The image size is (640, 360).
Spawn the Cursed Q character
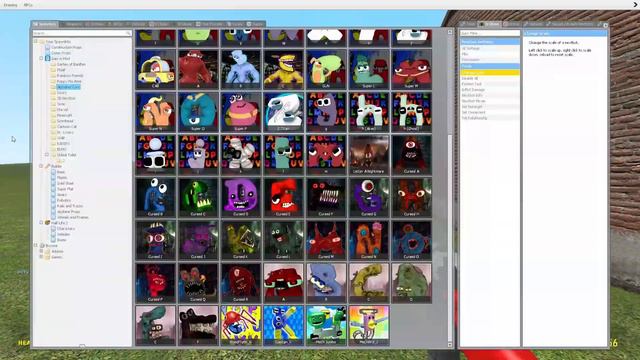(x=198, y=282)
